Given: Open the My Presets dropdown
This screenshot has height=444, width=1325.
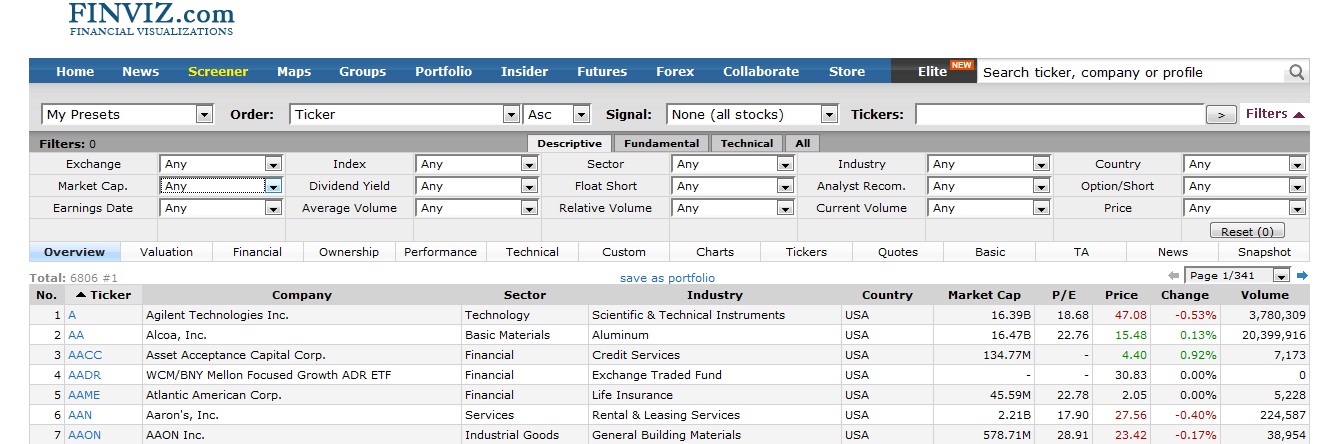Looking at the screenshot, I should [x=204, y=115].
